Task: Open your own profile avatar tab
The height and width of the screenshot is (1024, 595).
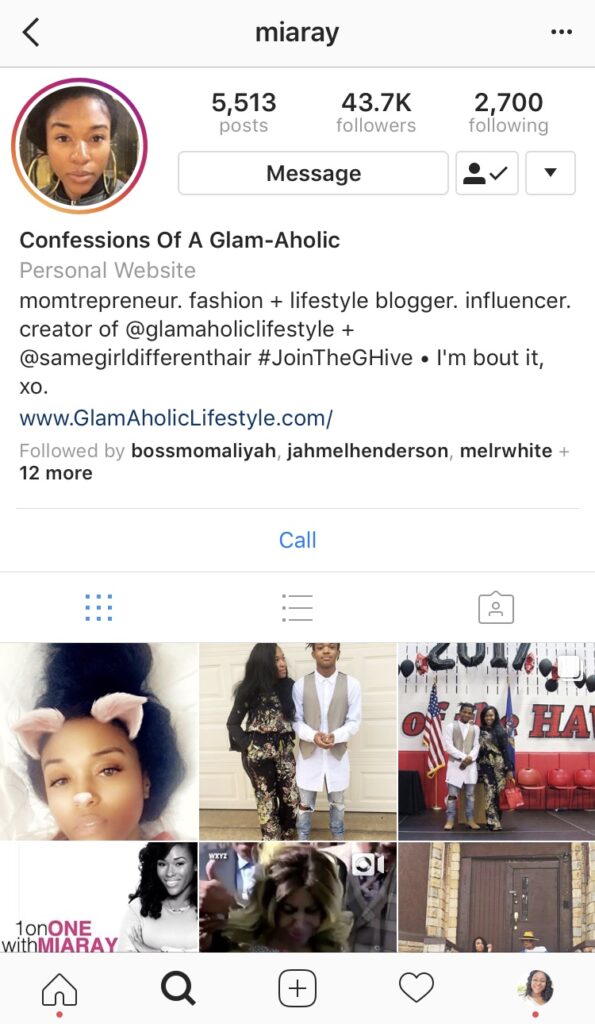Action: coord(536,987)
